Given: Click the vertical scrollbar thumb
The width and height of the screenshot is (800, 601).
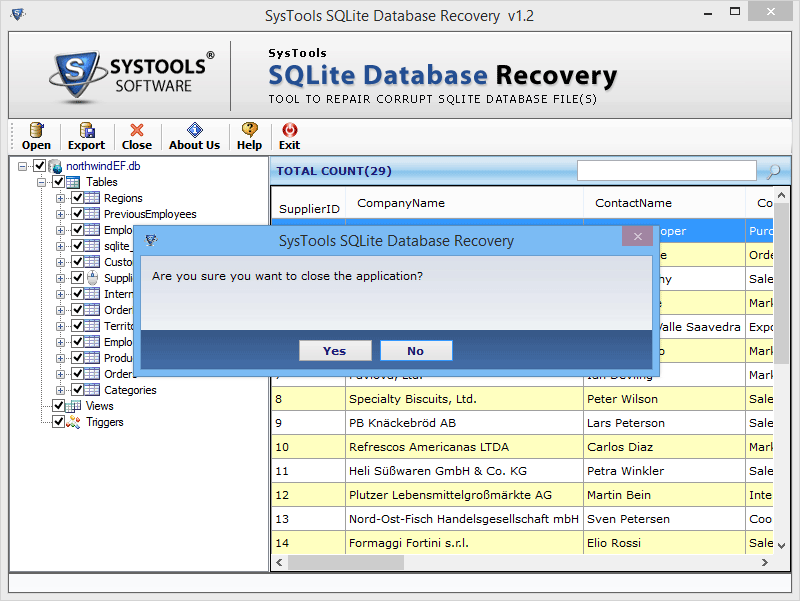Looking at the screenshot, I should [x=781, y=283].
